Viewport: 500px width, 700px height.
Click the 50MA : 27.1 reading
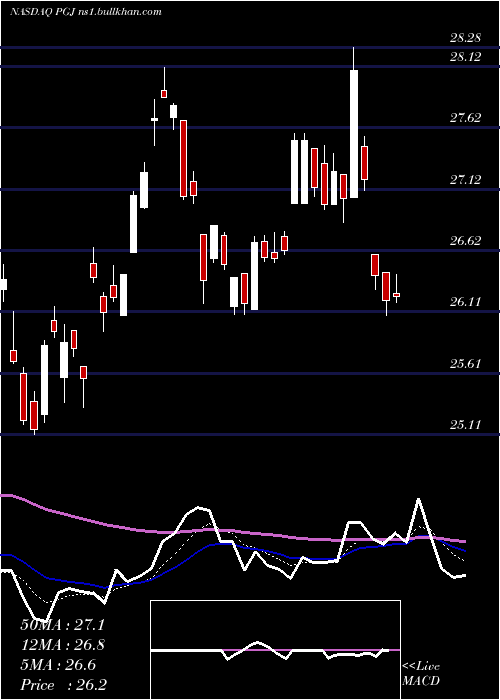tap(62, 625)
